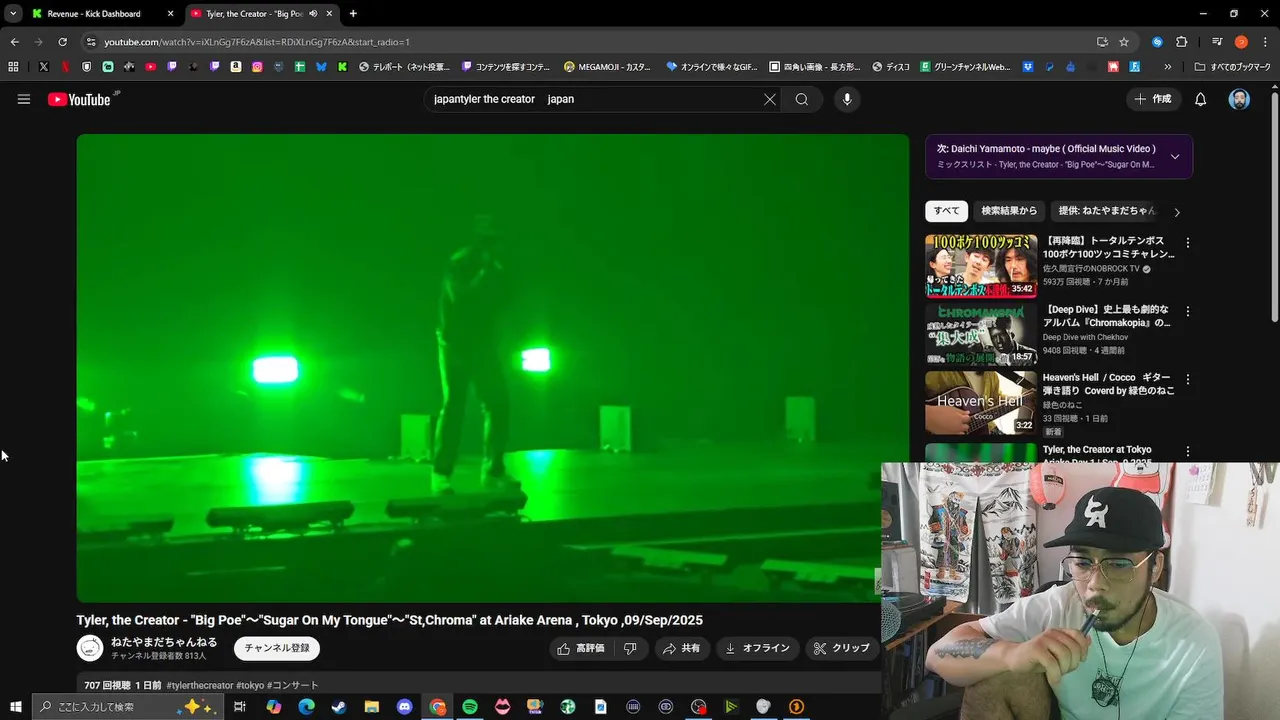Show more filter chips with right arrow
This screenshot has height=720, width=1280.
1177,212
